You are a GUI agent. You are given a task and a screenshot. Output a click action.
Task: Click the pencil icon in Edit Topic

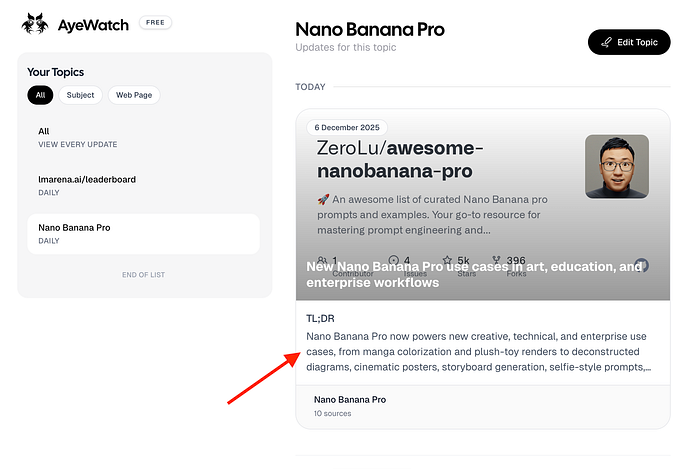[x=606, y=42]
